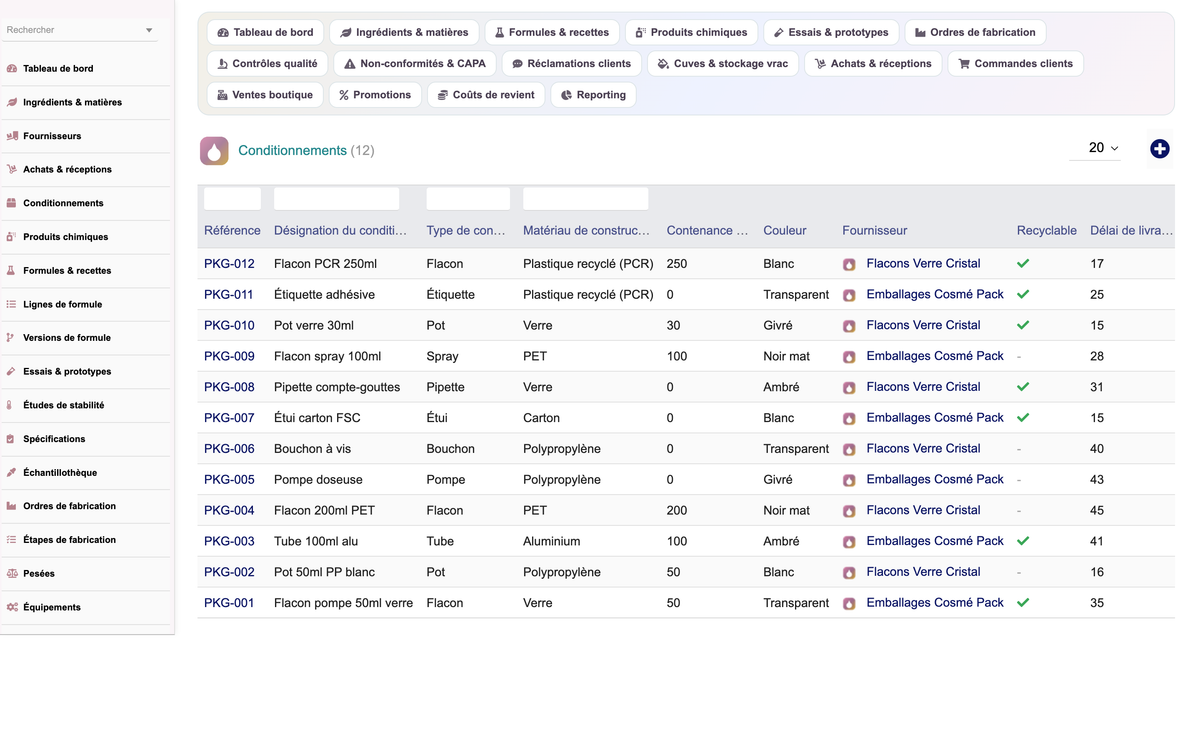Click recyclable checkmark in PKG-003 row
This screenshot has height=750, width=1200.
[x=1023, y=541]
